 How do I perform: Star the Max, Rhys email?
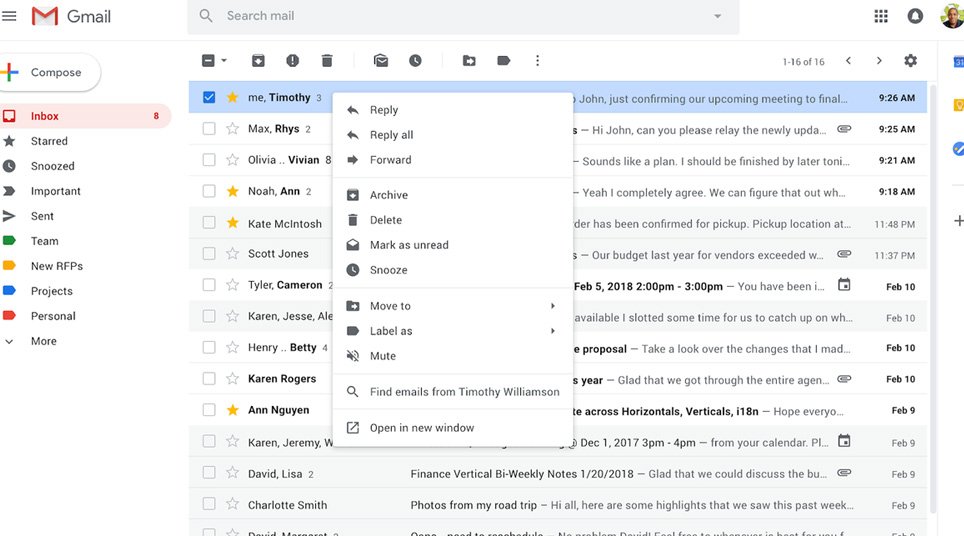coord(233,129)
